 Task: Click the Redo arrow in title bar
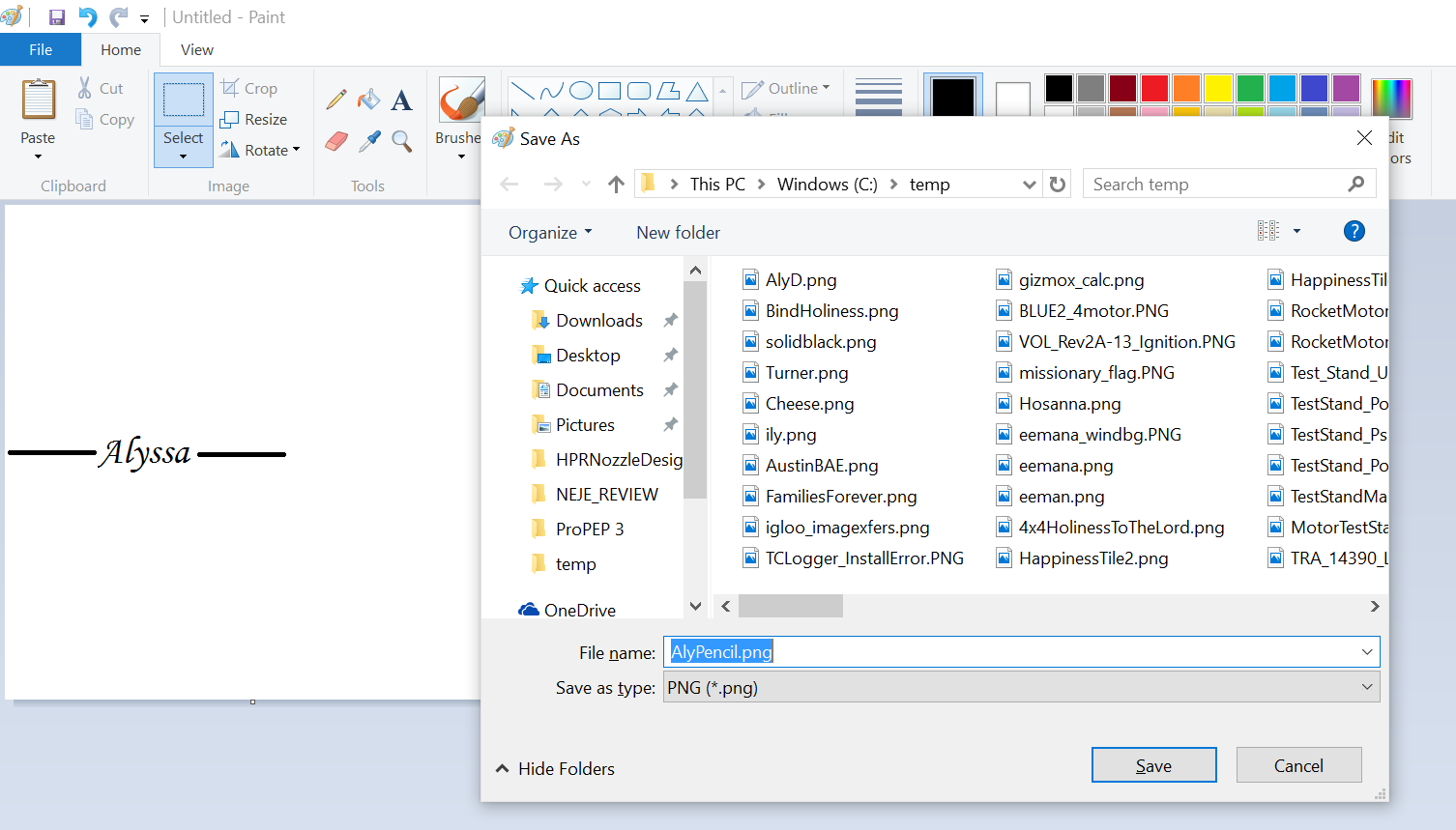pyautogui.click(x=119, y=17)
